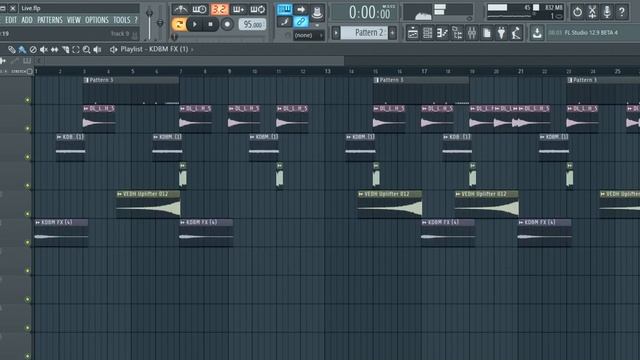Open clip menu of first VEDH Uplifter 012 clip

point(120,194)
